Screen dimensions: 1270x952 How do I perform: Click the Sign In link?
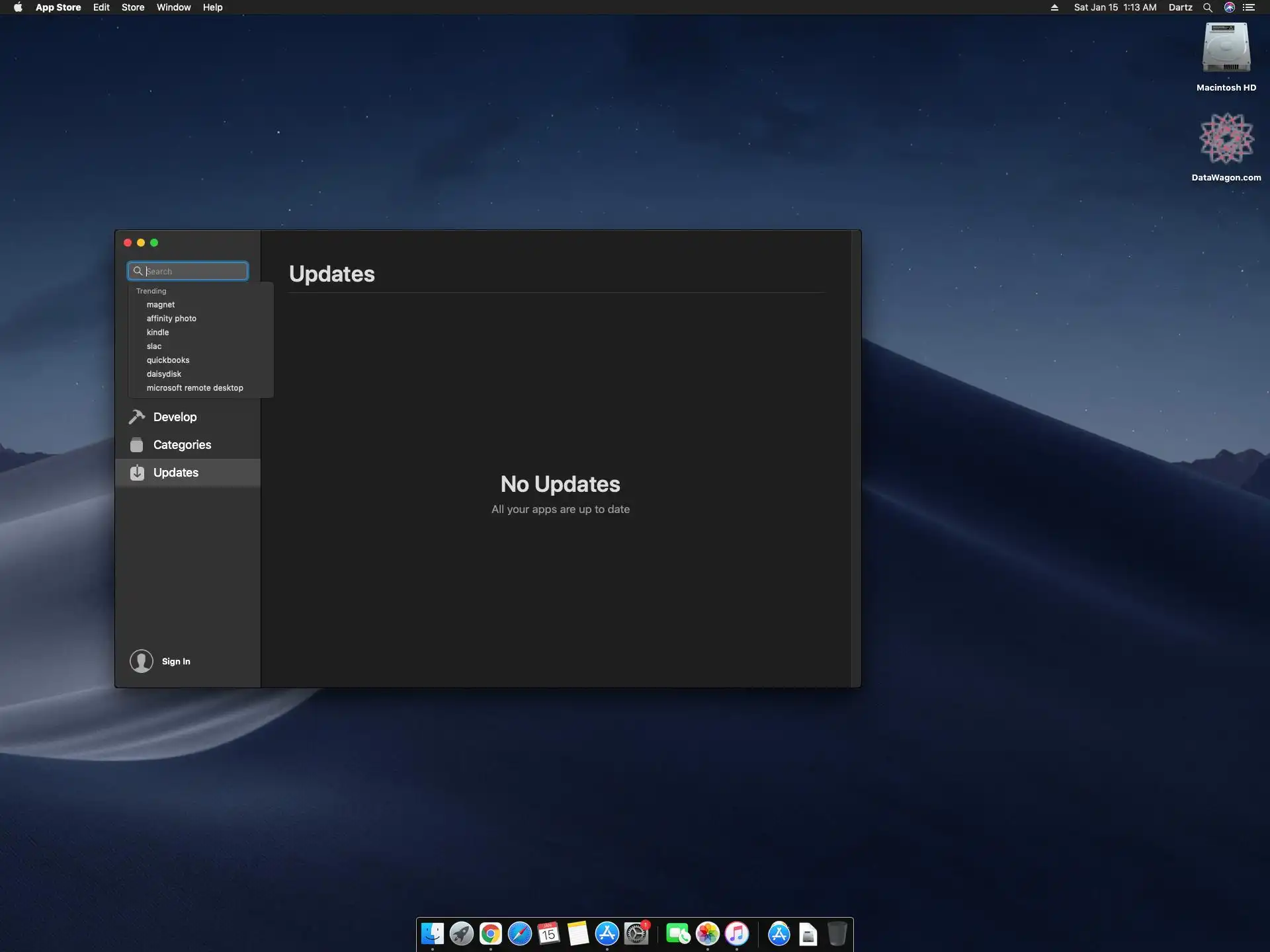[176, 661]
